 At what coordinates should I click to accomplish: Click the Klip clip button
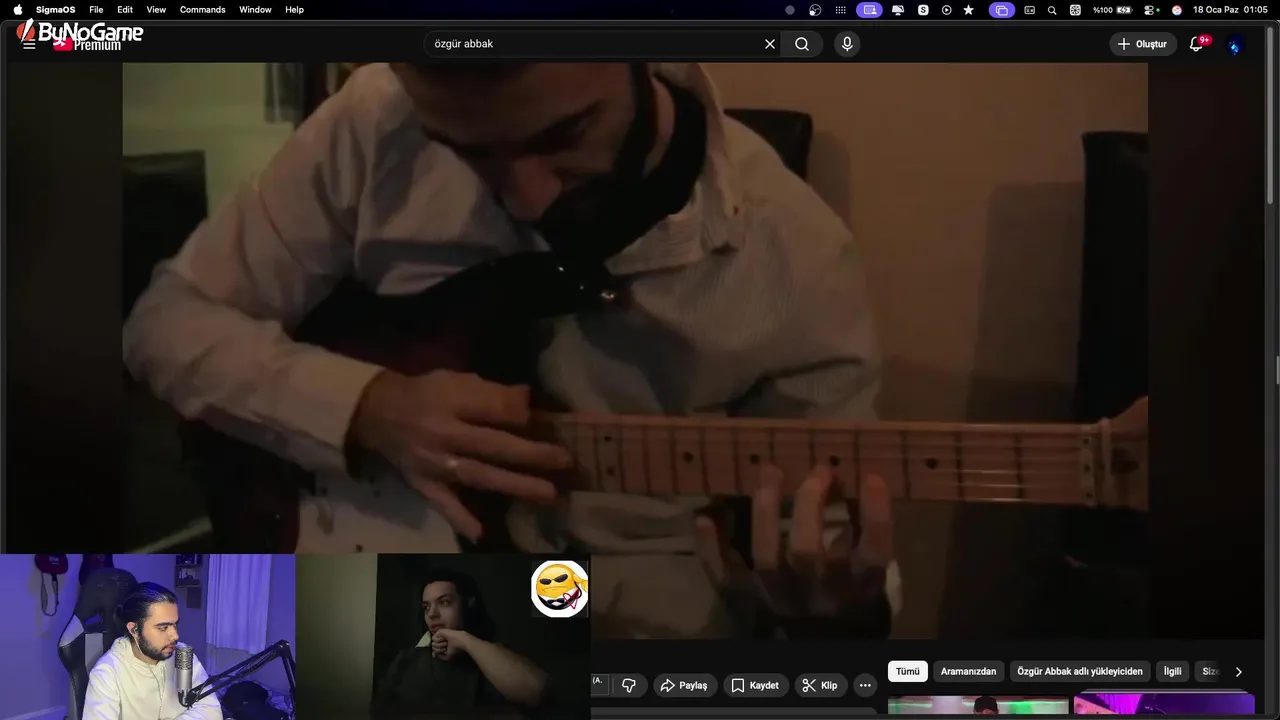point(820,685)
